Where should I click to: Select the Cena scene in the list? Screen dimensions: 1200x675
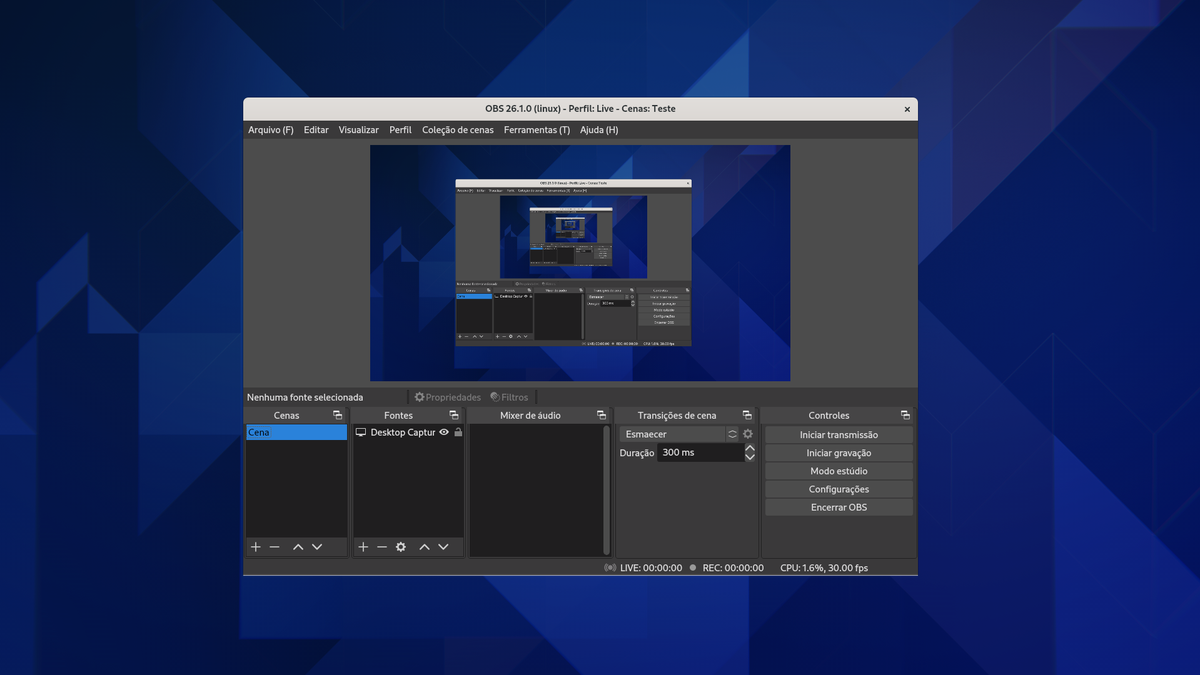297,433
